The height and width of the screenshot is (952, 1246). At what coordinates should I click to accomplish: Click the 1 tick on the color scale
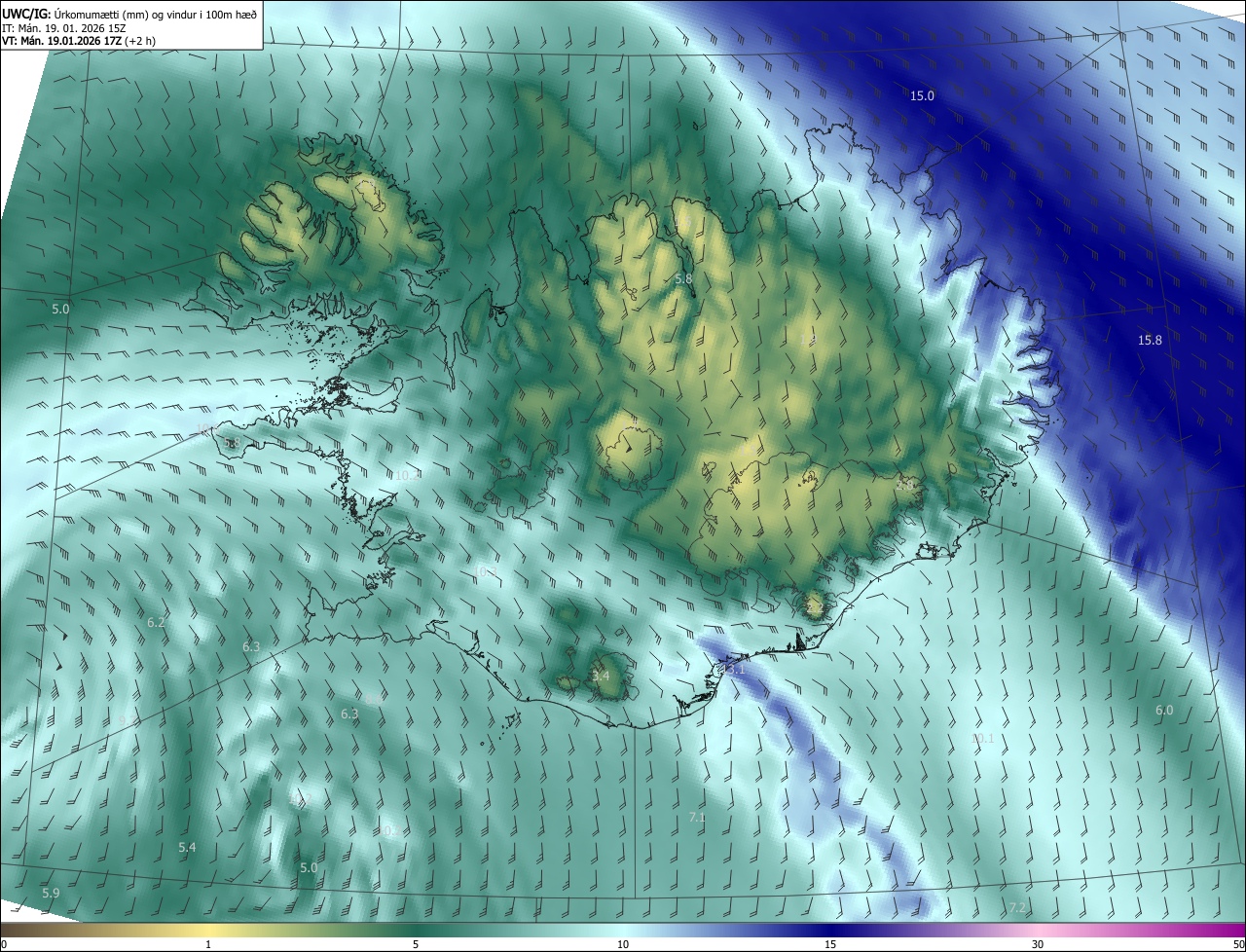(208, 944)
